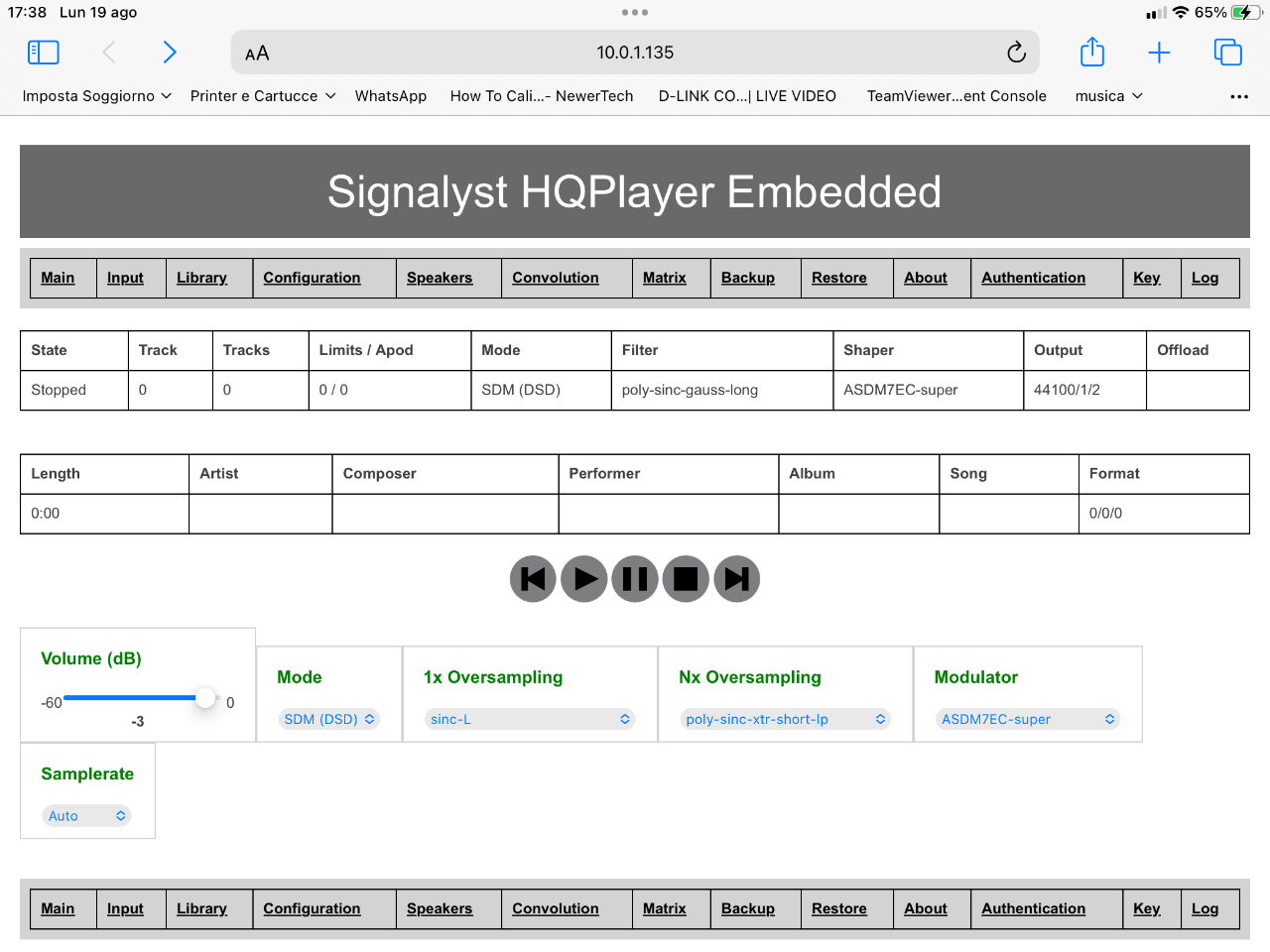
Task: Open Speakers in the bottom navigation
Action: coord(440,908)
